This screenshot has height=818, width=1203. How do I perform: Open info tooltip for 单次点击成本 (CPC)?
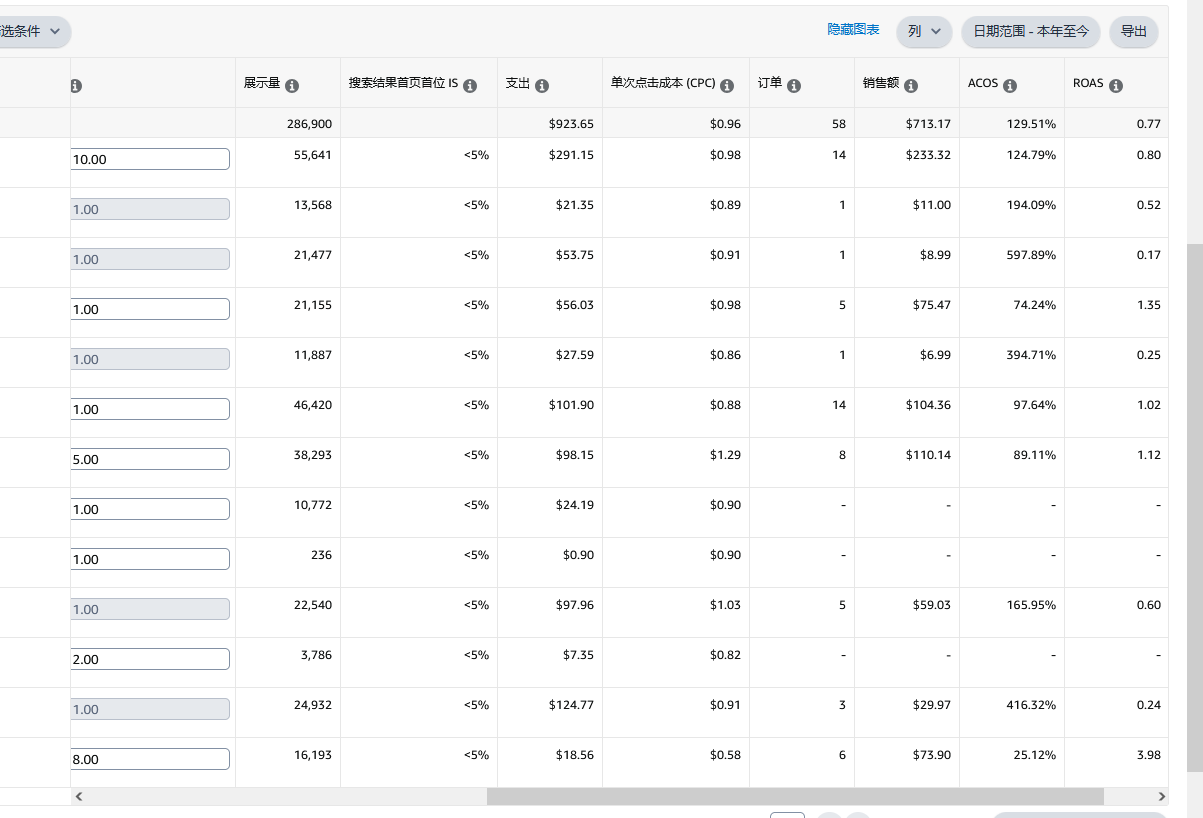(x=728, y=86)
